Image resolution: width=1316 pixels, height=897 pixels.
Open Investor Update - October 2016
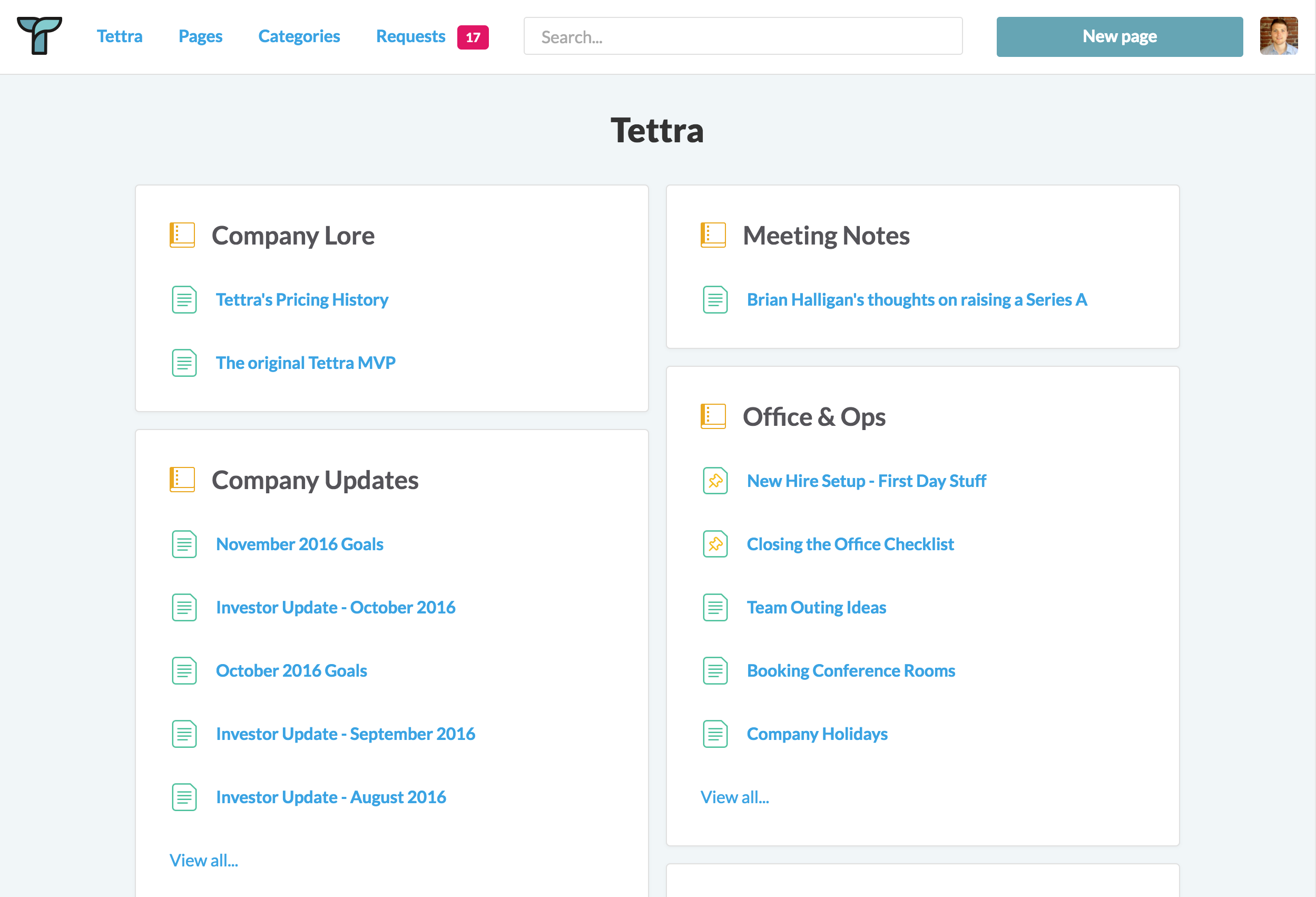(x=335, y=607)
